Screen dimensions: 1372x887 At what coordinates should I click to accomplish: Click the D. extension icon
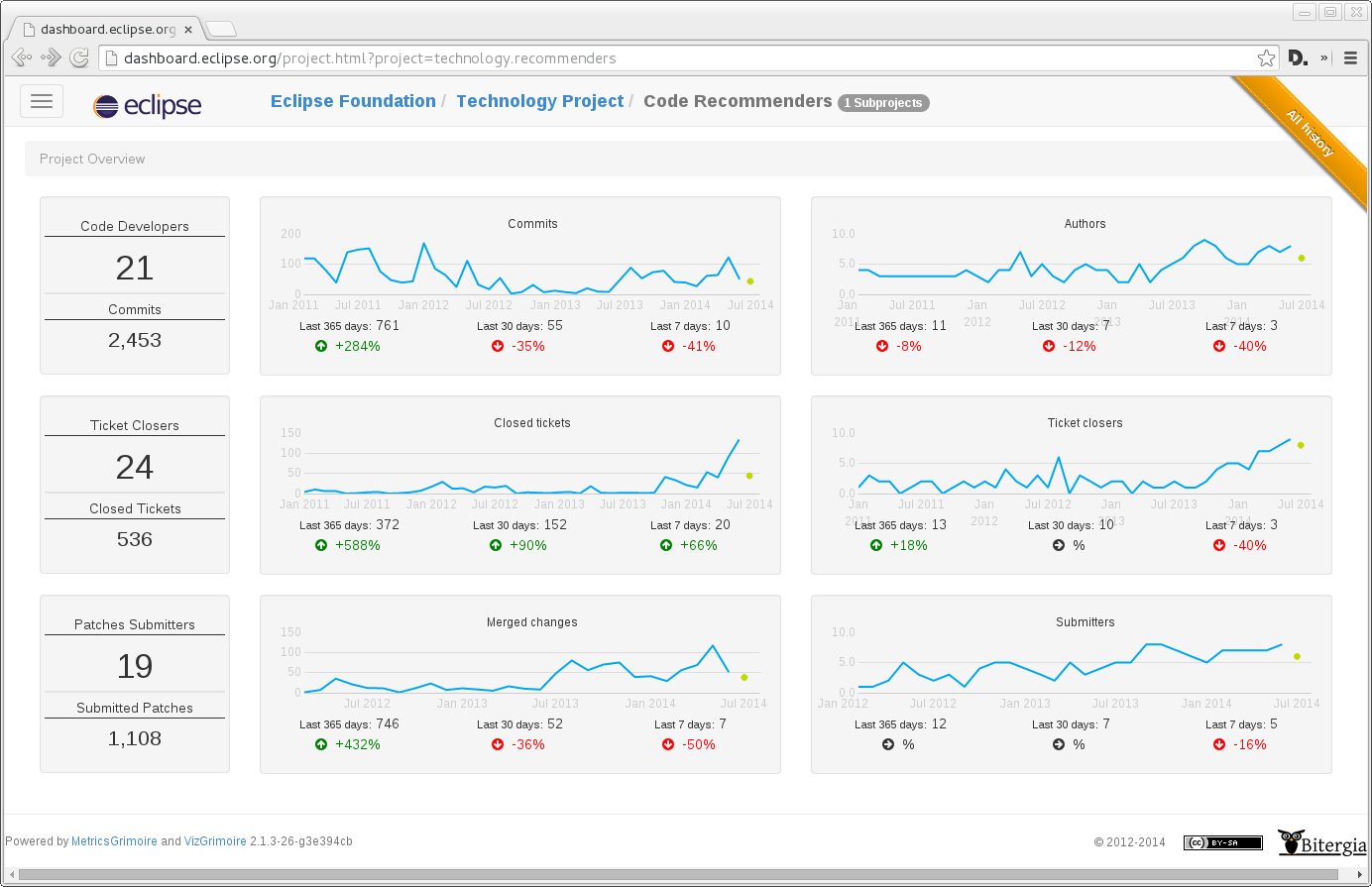[1298, 58]
